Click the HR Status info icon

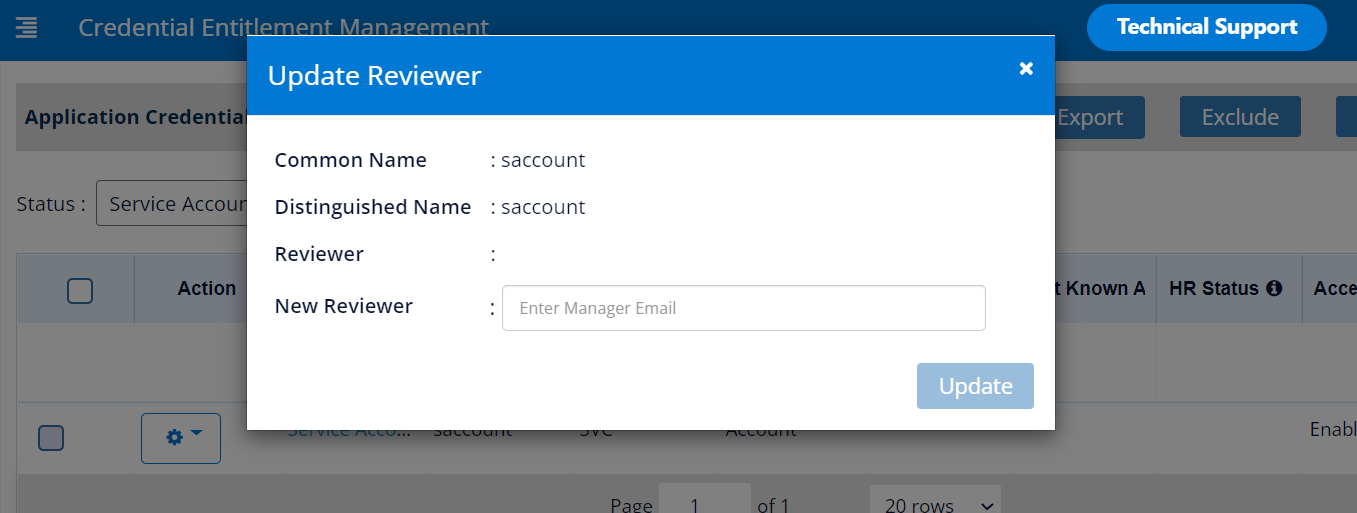click(x=1274, y=288)
